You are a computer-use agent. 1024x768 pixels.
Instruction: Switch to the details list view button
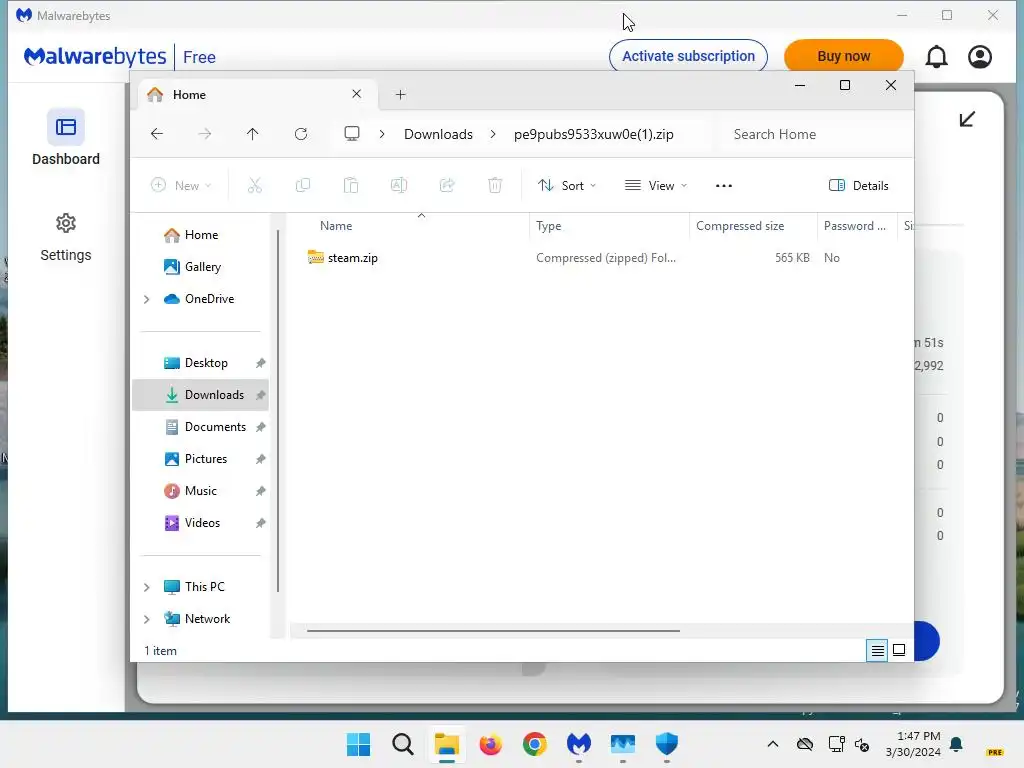877,650
